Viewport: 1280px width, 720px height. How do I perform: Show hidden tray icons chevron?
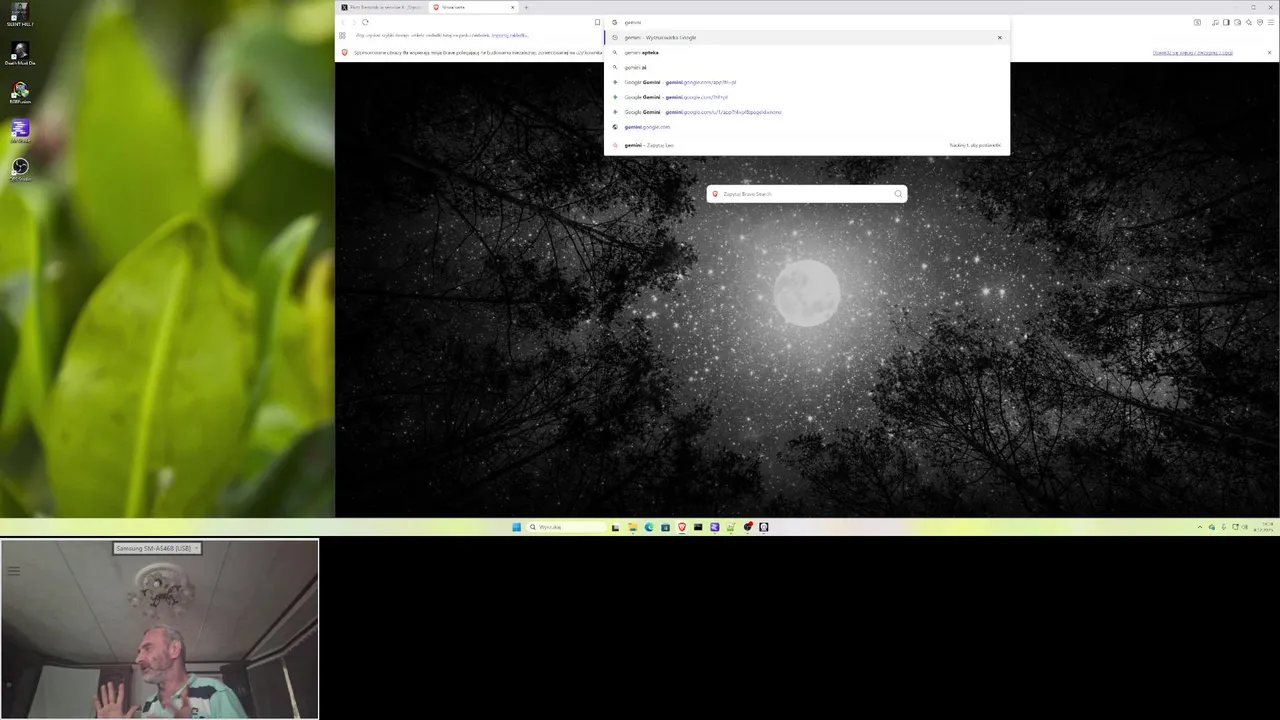coord(1200,527)
